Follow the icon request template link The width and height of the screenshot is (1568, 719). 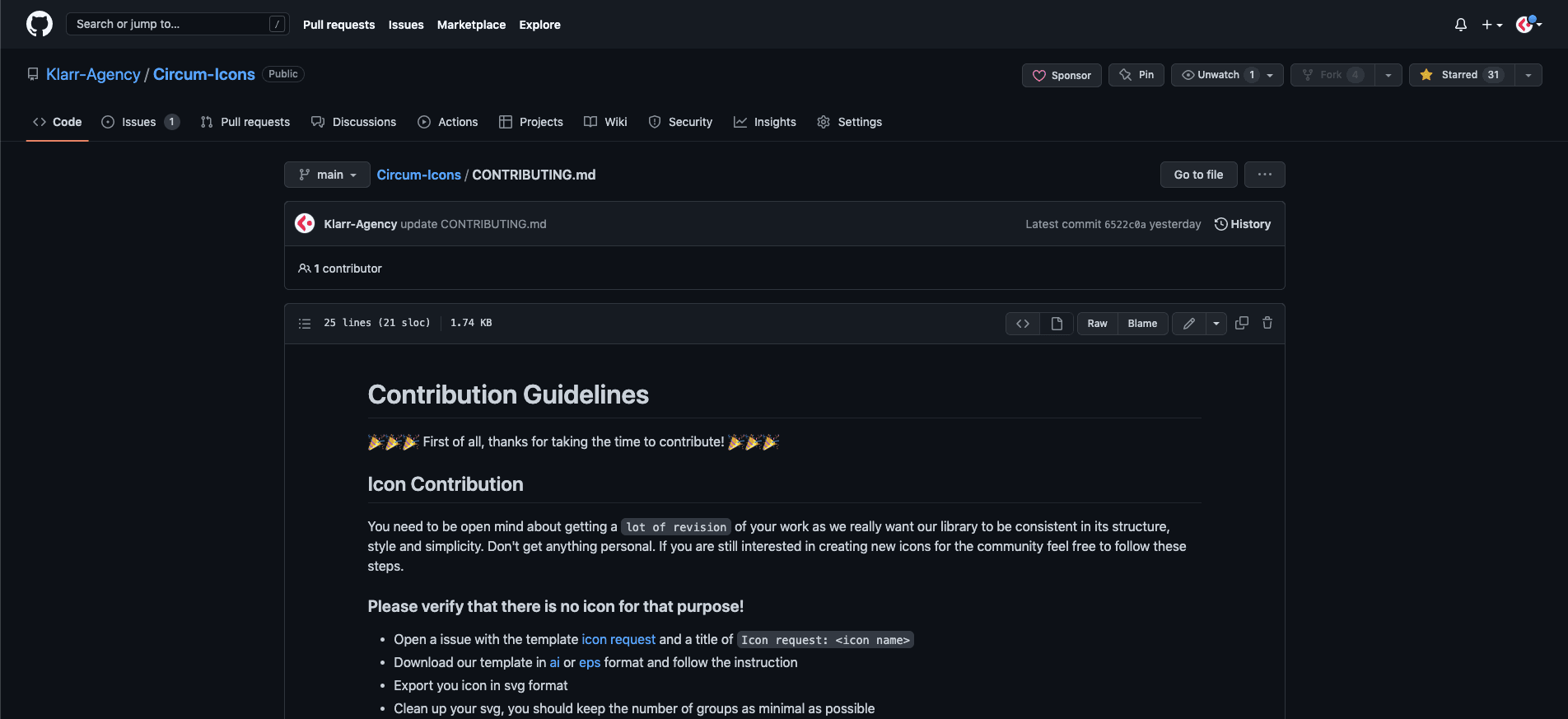click(x=618, y=639)
